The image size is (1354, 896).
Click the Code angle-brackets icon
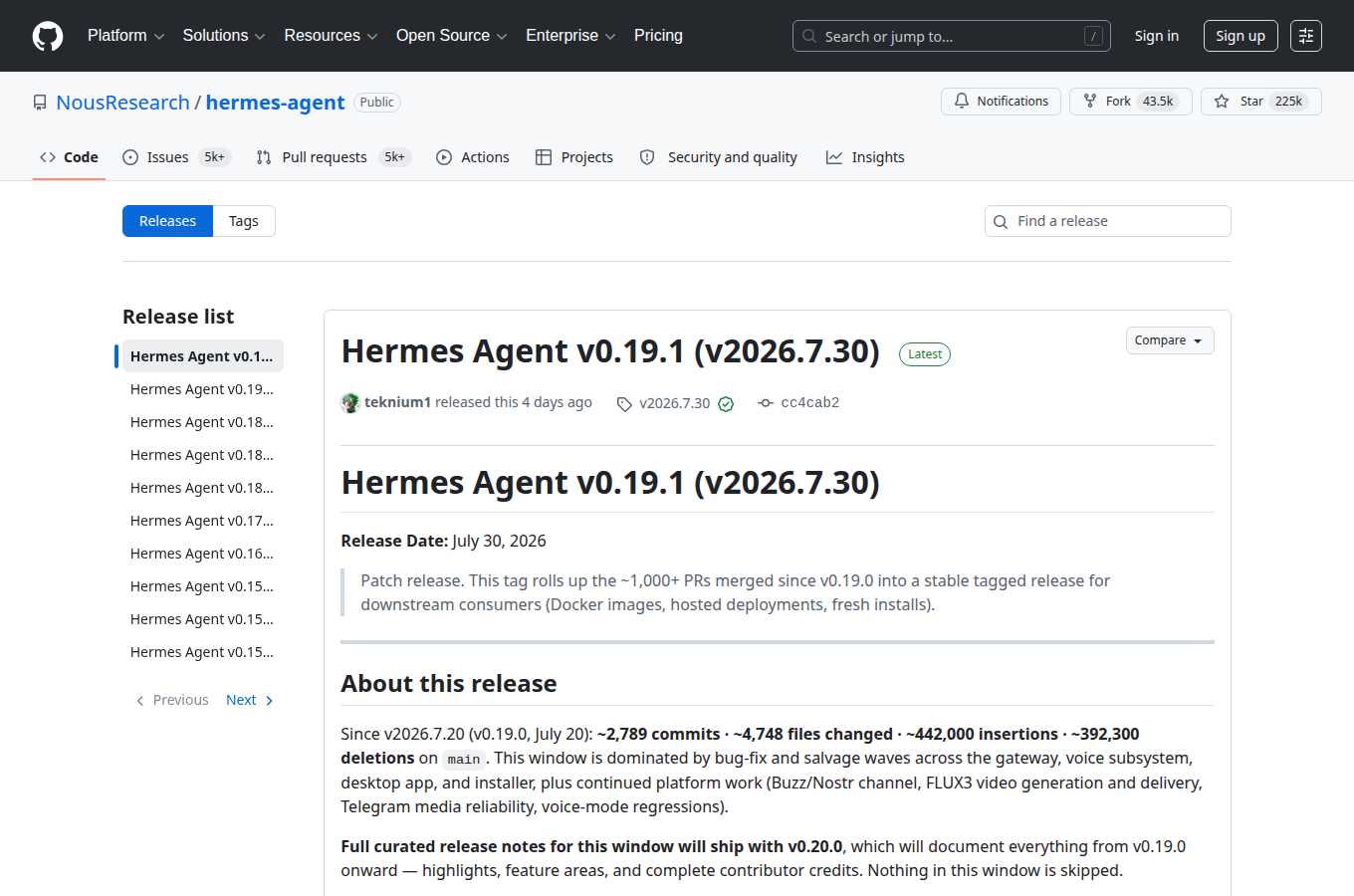(48, 157)
